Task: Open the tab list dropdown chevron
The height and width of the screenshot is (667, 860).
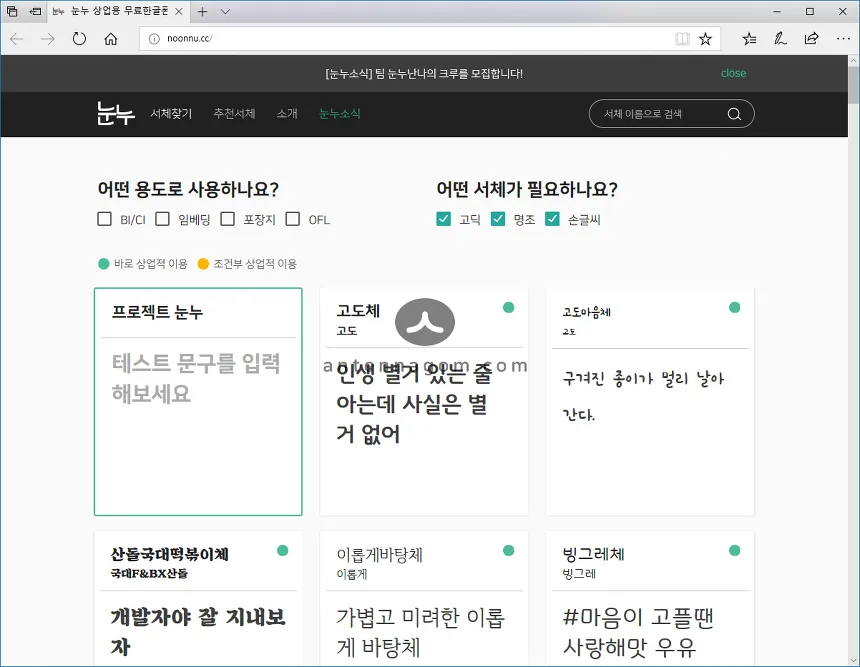Action: coord(225,11)
